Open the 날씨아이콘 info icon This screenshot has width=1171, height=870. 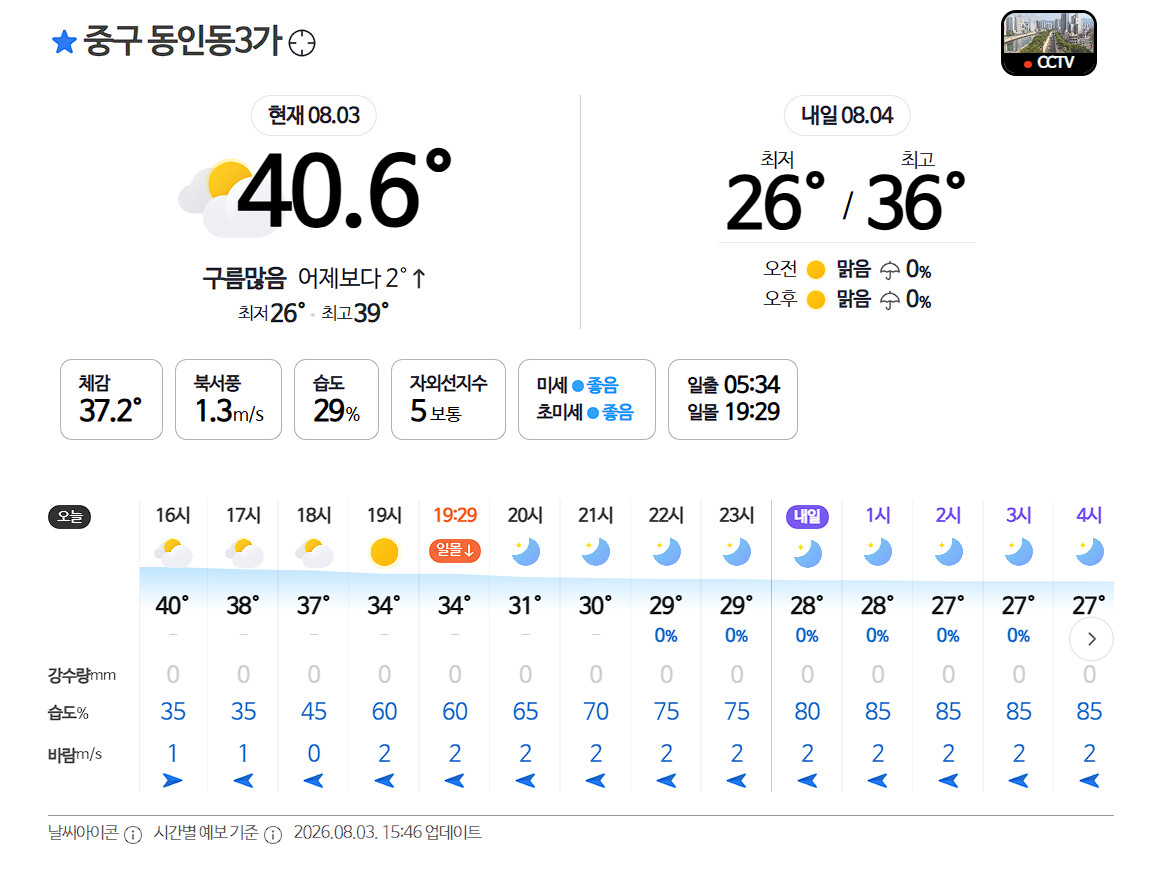[133, 835]
